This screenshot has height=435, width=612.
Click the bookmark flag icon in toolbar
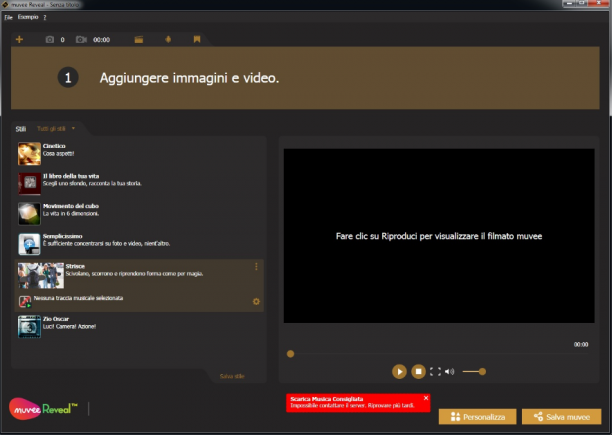(197, 39)
